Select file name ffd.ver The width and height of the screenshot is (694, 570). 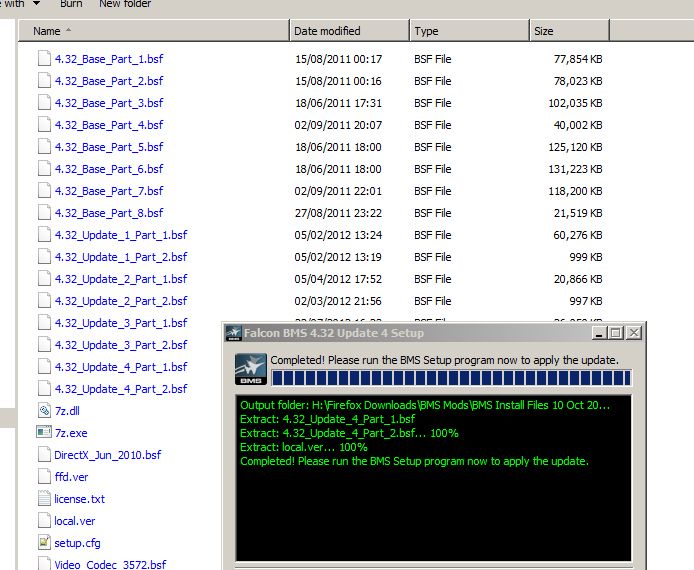71,477
